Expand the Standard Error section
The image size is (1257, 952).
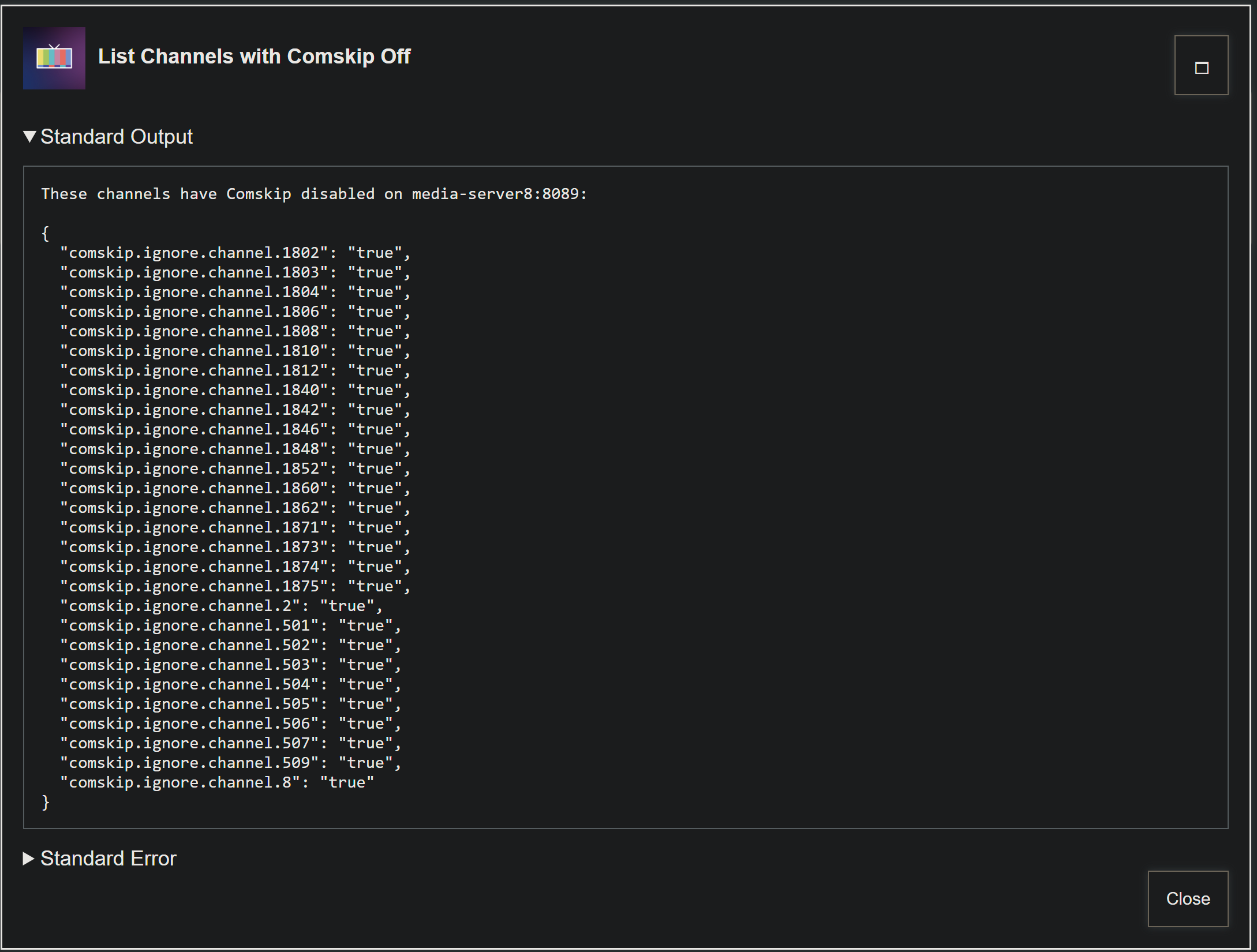coord(100,859)
